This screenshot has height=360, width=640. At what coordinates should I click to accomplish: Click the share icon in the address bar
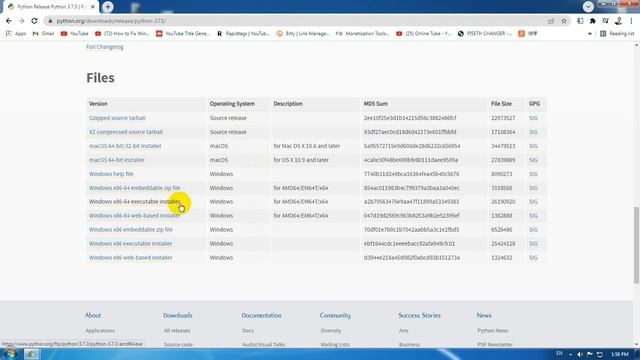coord(551,21)
